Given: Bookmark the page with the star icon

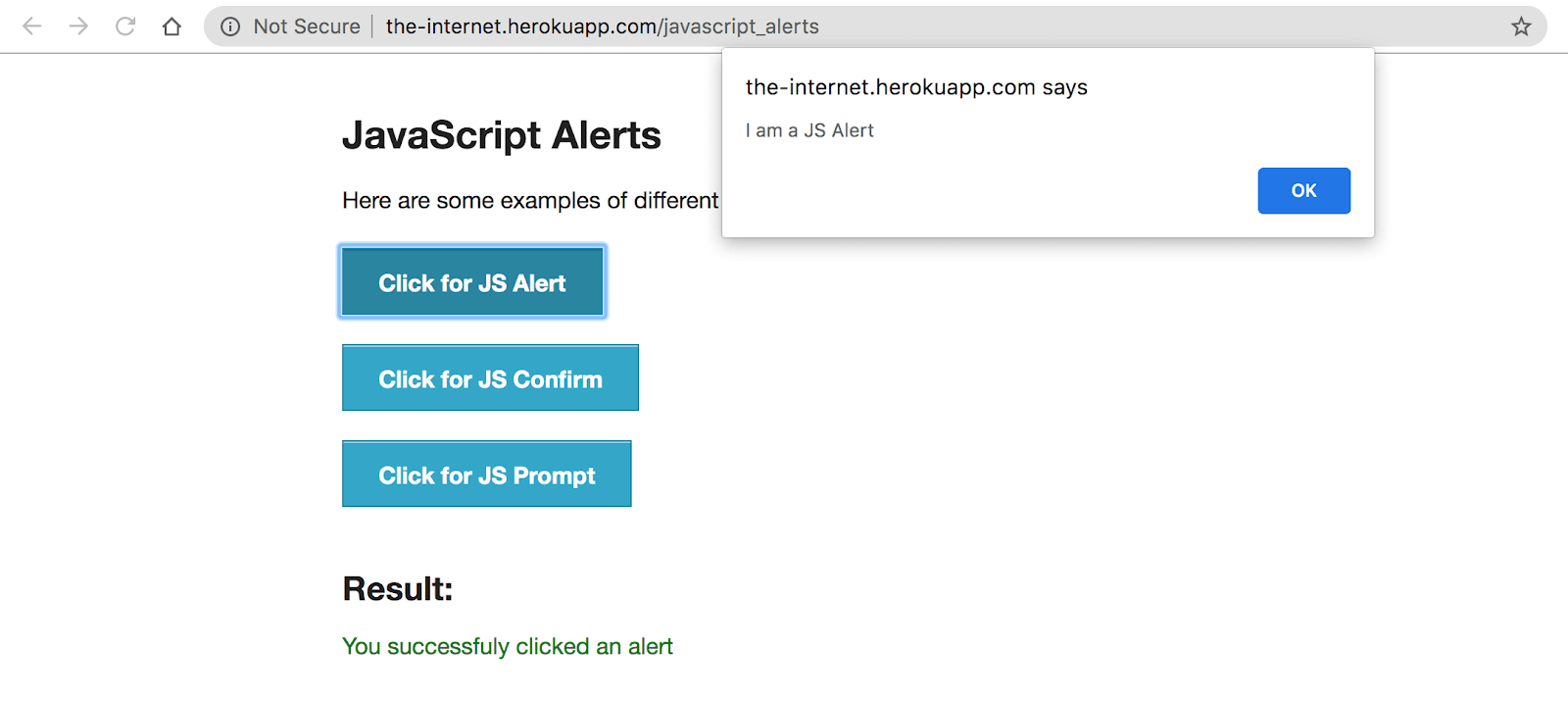Looking at the screenshot, I should (1522, 26).
